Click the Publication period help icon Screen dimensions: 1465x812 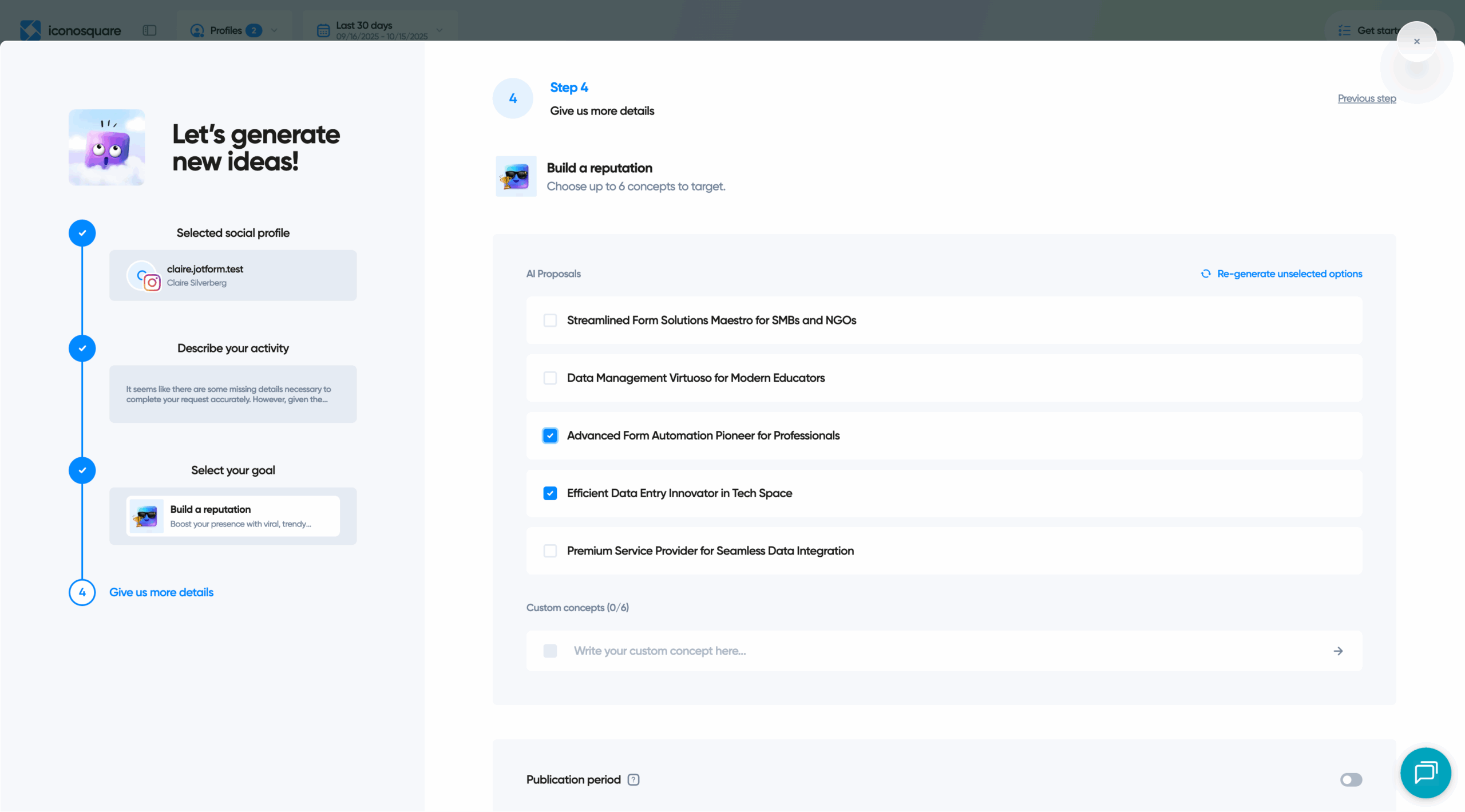[x=633, y=779]
